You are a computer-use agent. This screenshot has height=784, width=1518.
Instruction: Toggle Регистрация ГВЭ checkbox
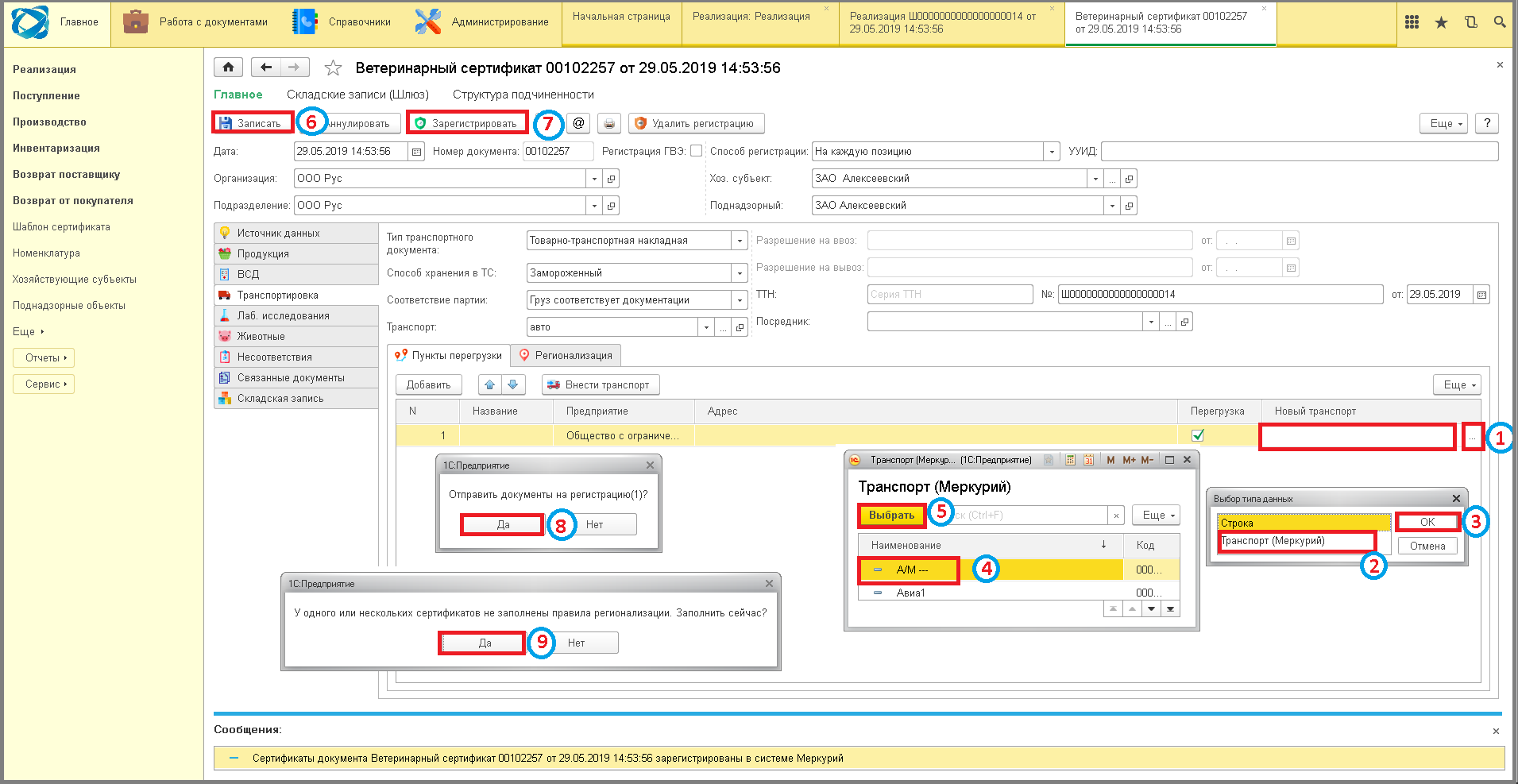[697, 151]
